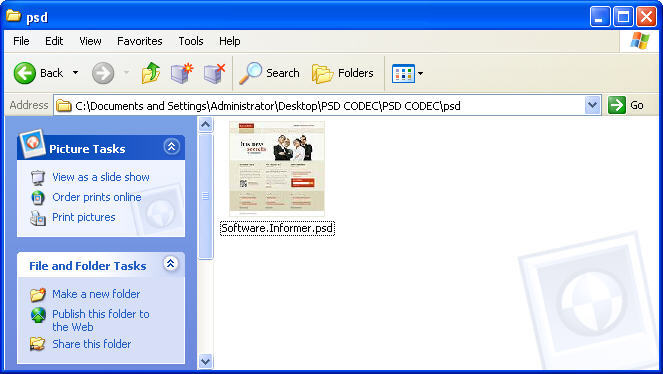Close the psd window
This screenshot has width=663, height=374.
click(x=647, y=17)
